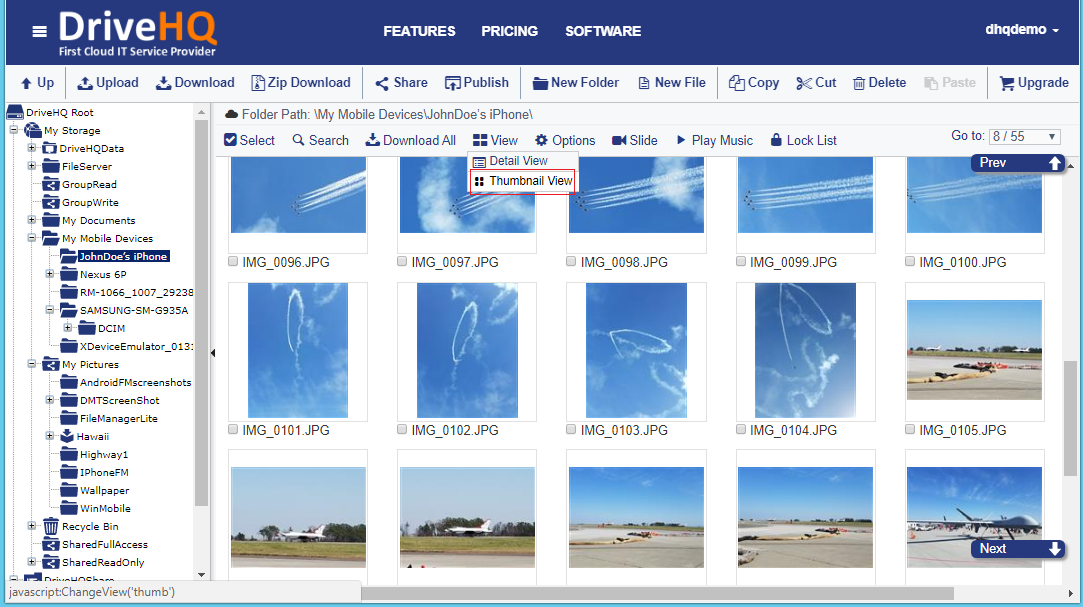Open the dhqdemo account dropdown

pos(1021,30)
